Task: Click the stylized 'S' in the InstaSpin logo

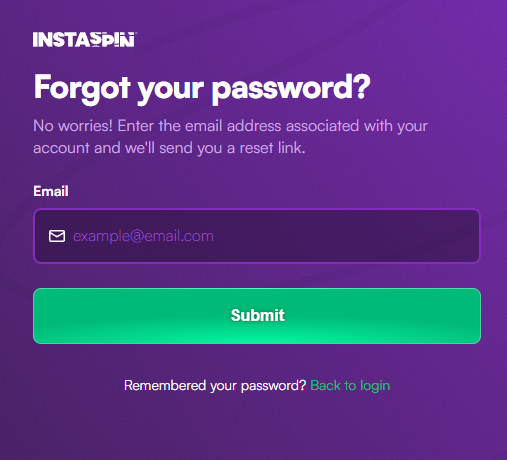Action: pyautogui.click(x=96, y=40)
